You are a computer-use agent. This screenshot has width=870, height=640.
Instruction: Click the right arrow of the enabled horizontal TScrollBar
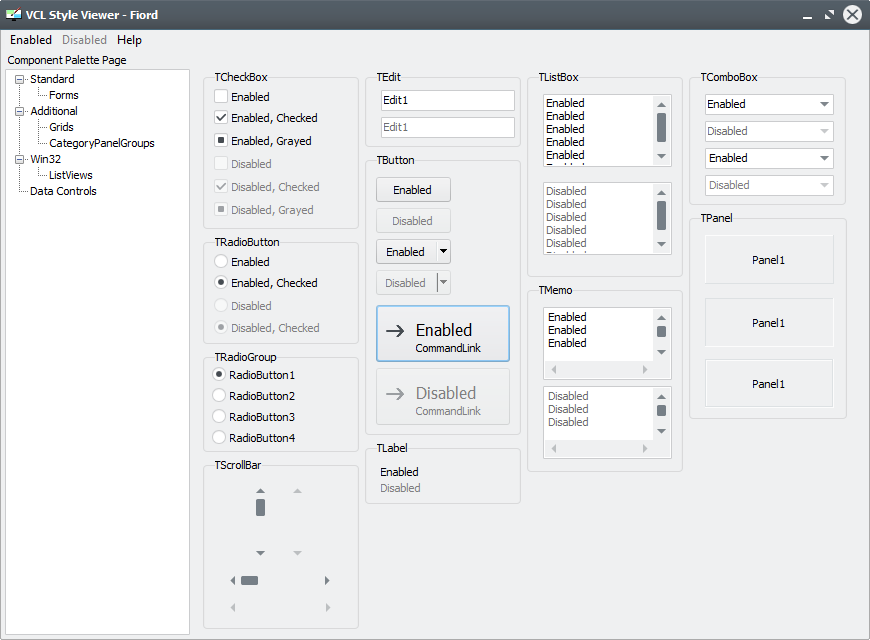tap(327, 581)
